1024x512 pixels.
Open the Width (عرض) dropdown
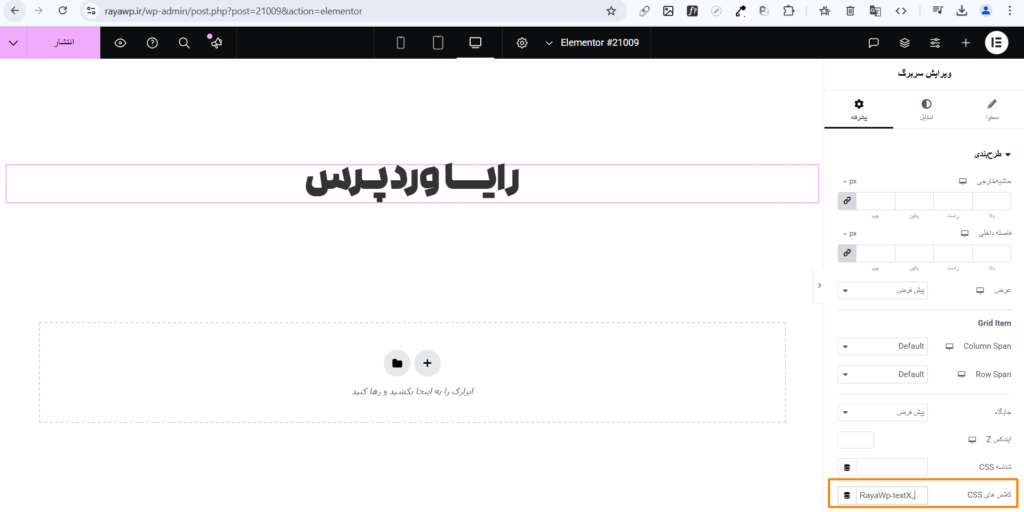[883, 291]
